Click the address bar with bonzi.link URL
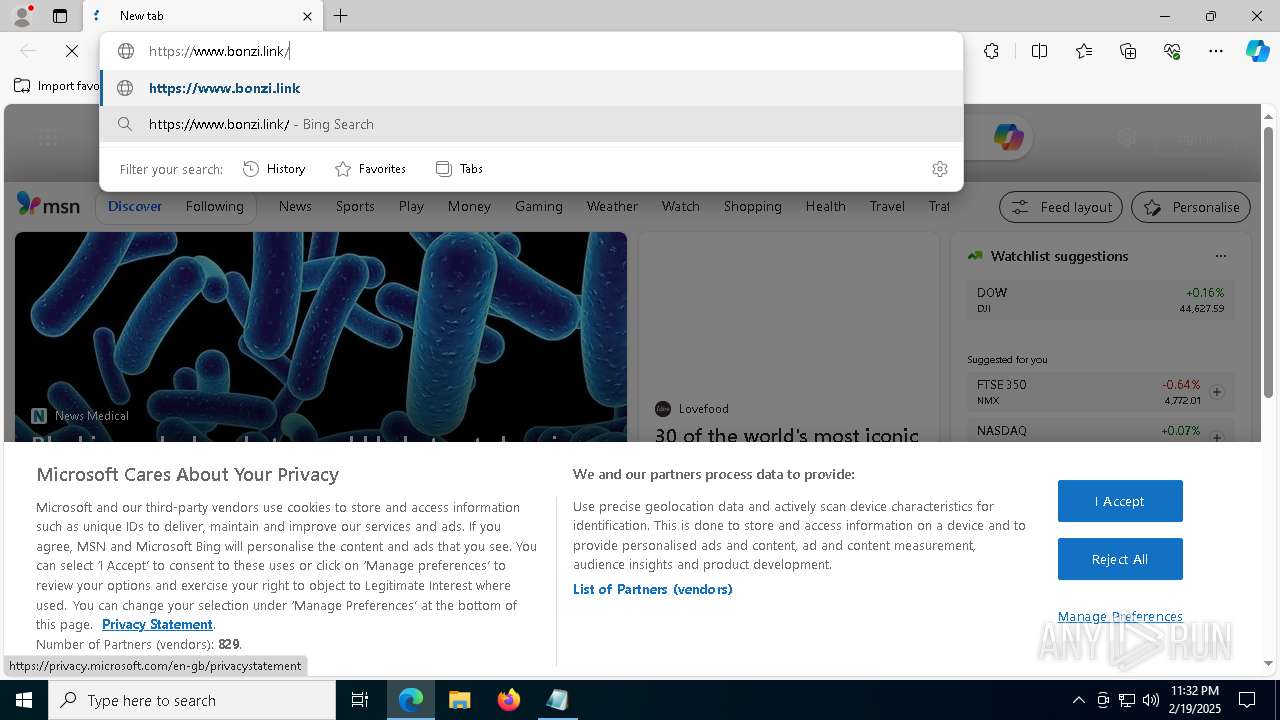 (531, 51)
